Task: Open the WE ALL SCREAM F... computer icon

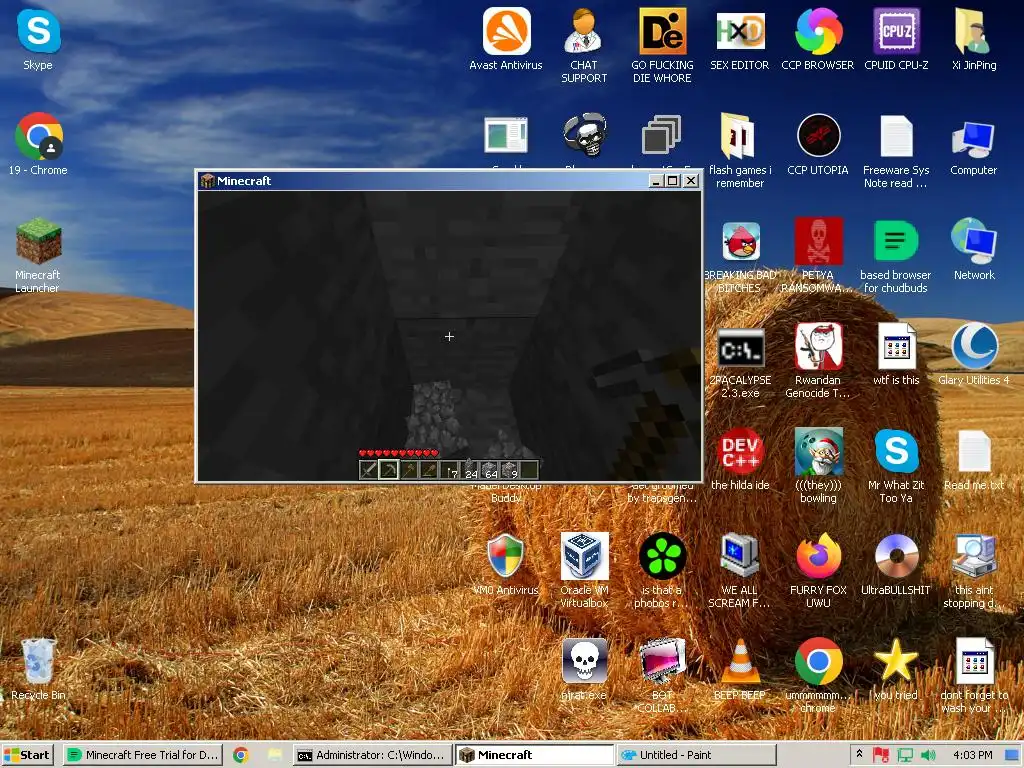Action: coord(739,571)
